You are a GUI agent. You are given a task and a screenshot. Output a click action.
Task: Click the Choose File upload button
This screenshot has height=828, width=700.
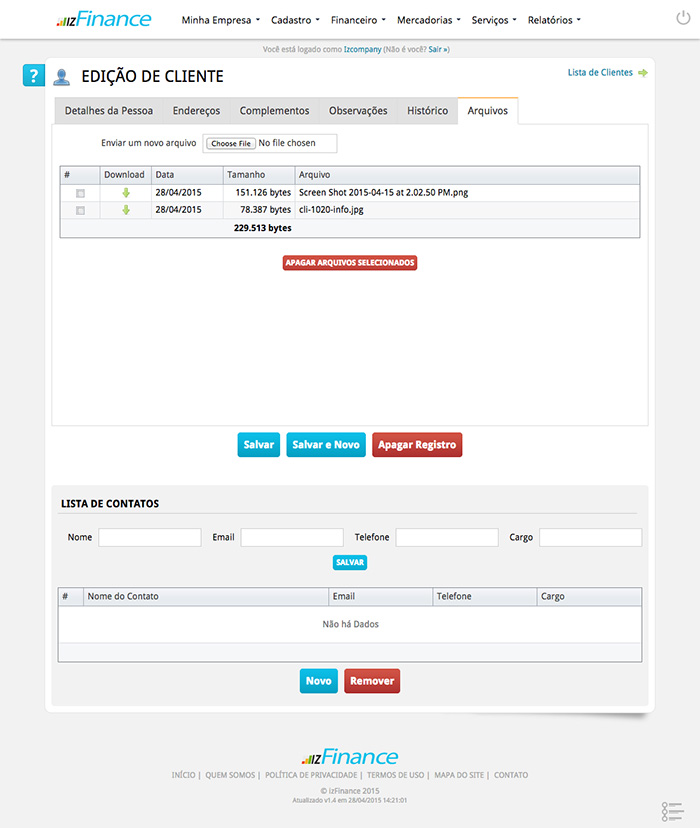coord(231,143)
